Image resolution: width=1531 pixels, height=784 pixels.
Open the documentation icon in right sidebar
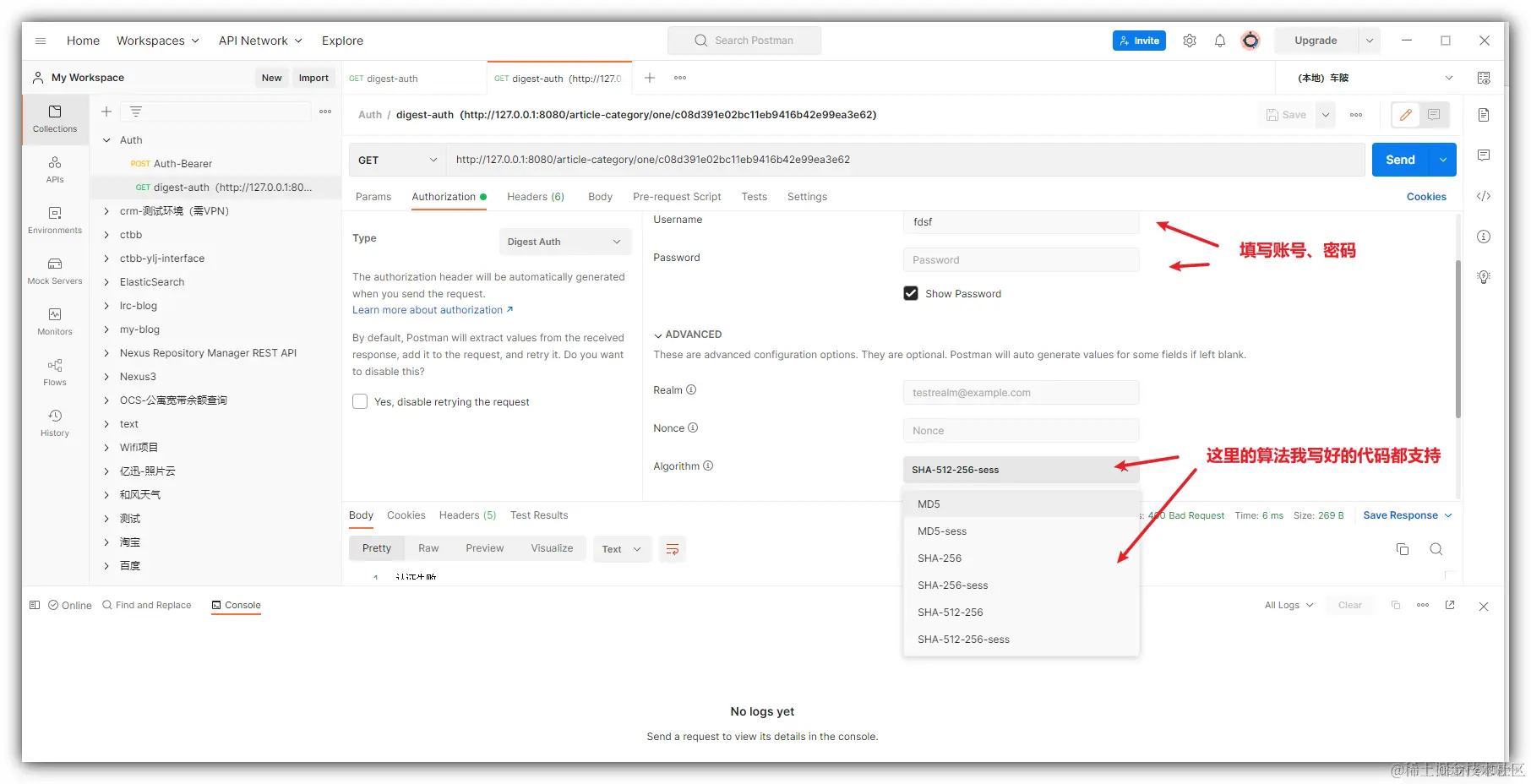[1484, 115]
